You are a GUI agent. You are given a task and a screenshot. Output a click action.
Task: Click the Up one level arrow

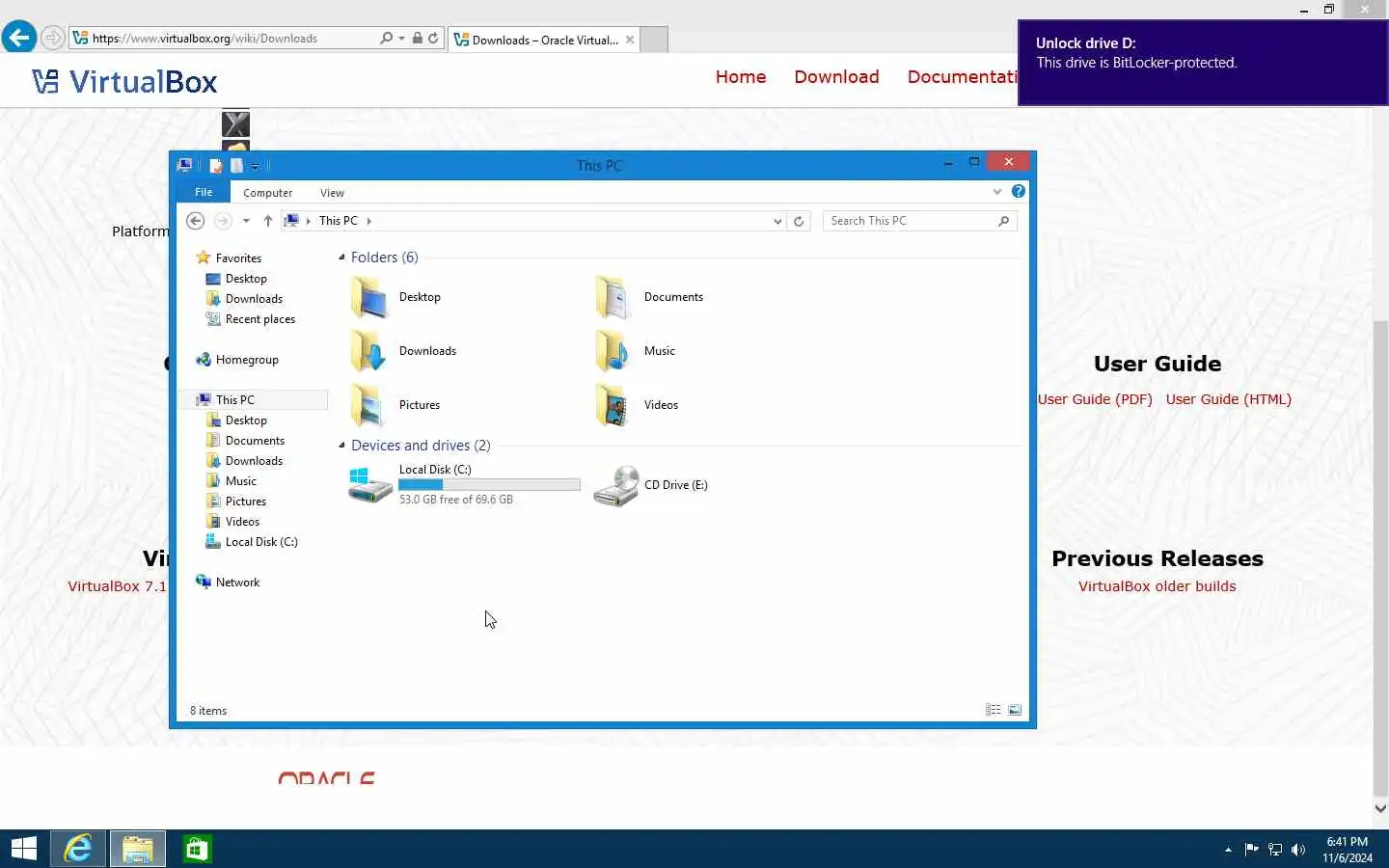[267, 221]
